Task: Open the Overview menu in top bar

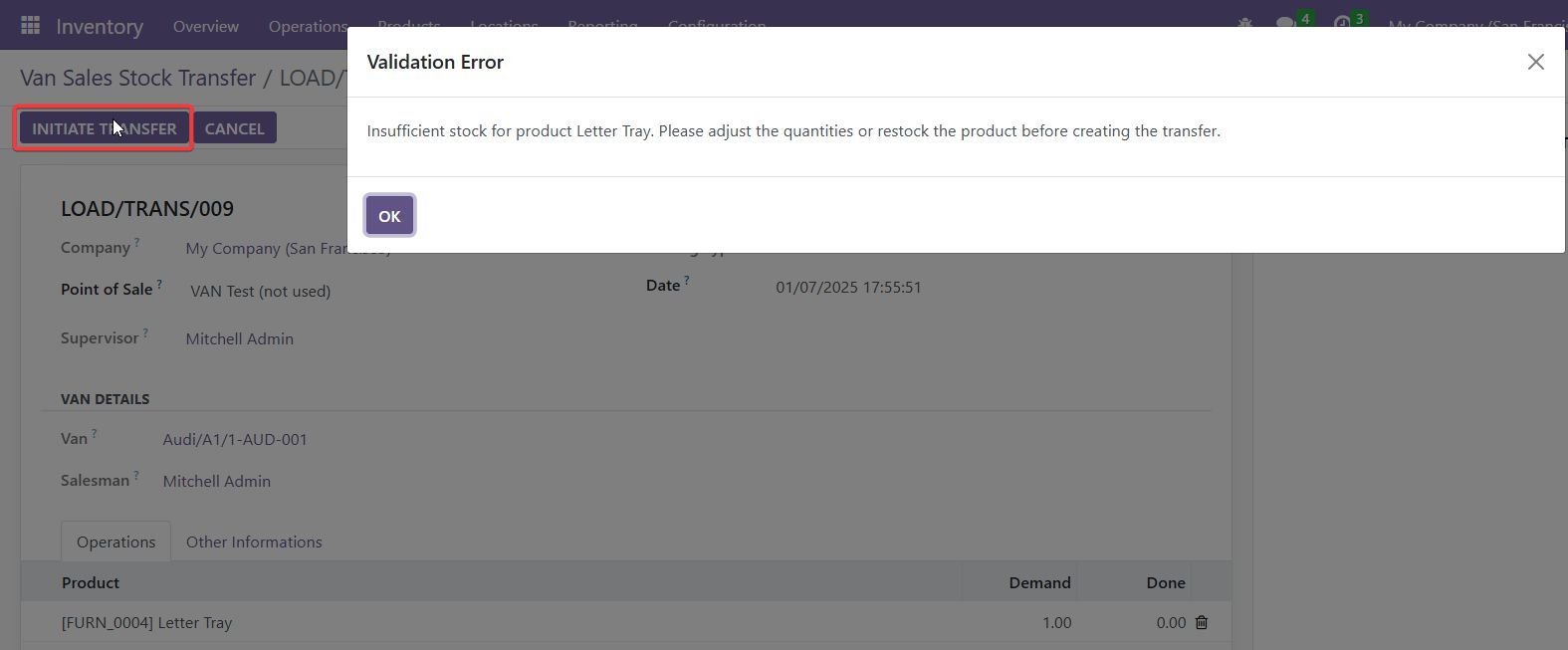Action: 205,26
